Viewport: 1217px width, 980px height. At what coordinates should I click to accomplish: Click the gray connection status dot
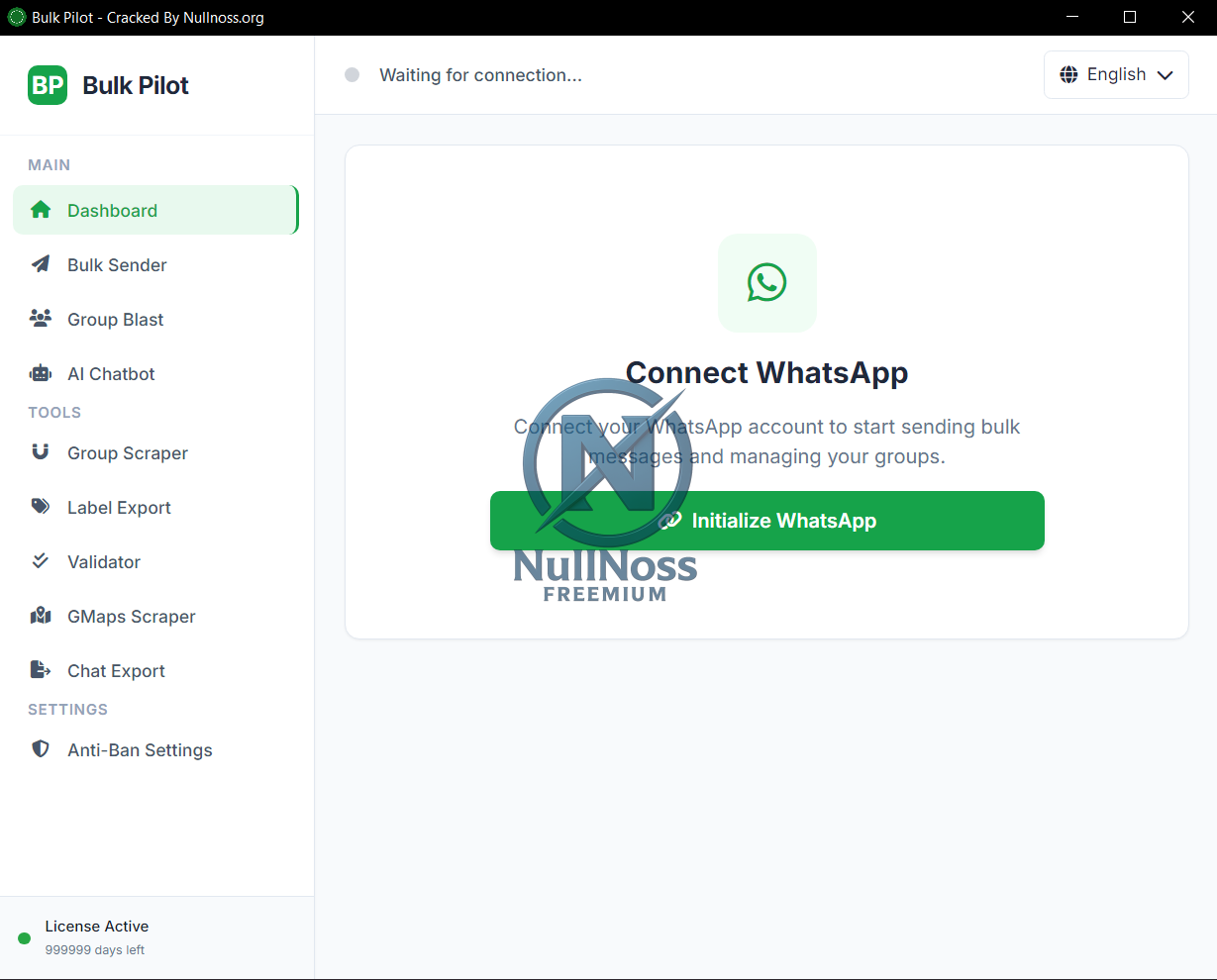tap(352, 75)
